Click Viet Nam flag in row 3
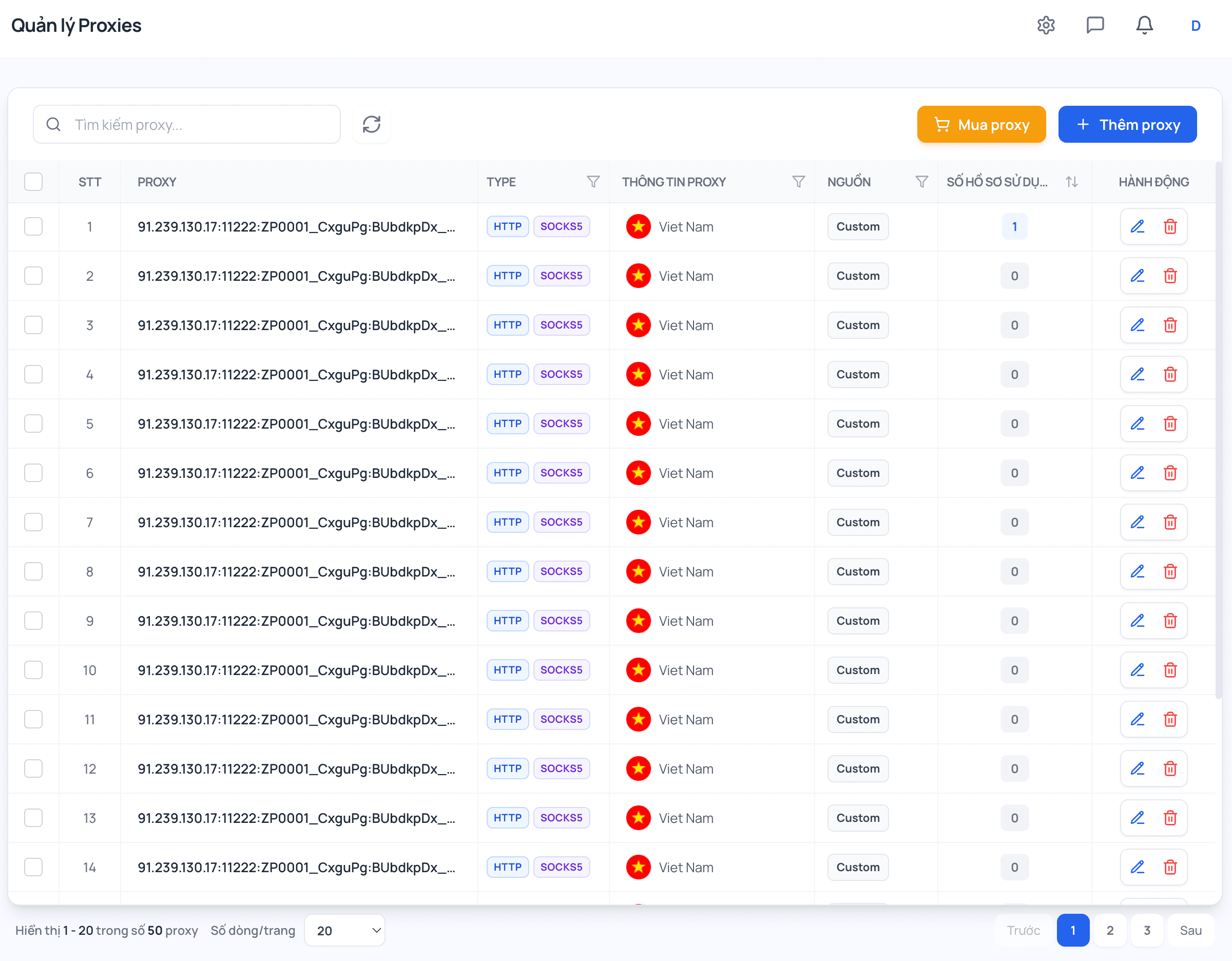1232x961 pixels. click(x=638, y=325)
